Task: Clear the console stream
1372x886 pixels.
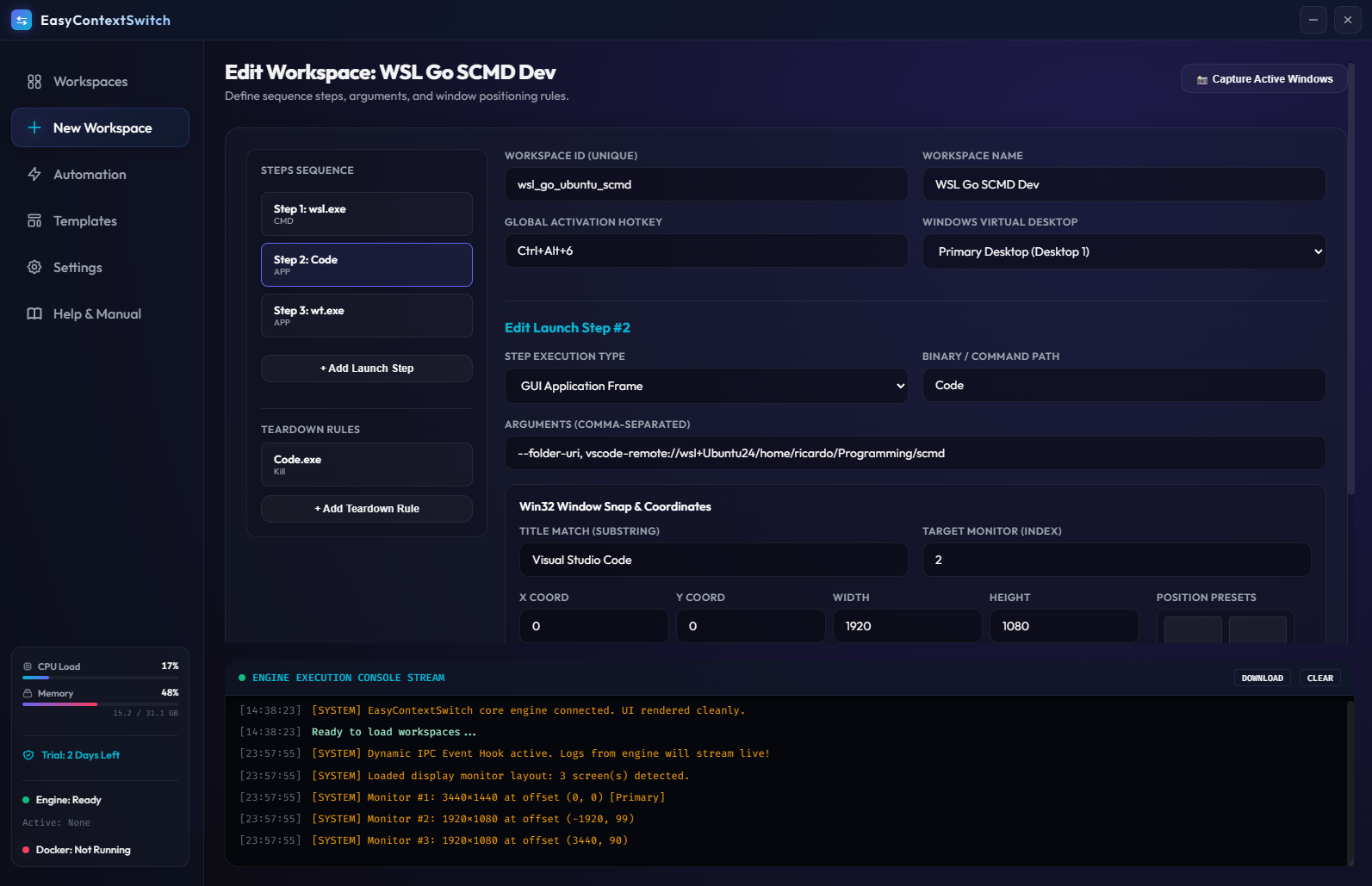Action: (x=1320, y=678)
